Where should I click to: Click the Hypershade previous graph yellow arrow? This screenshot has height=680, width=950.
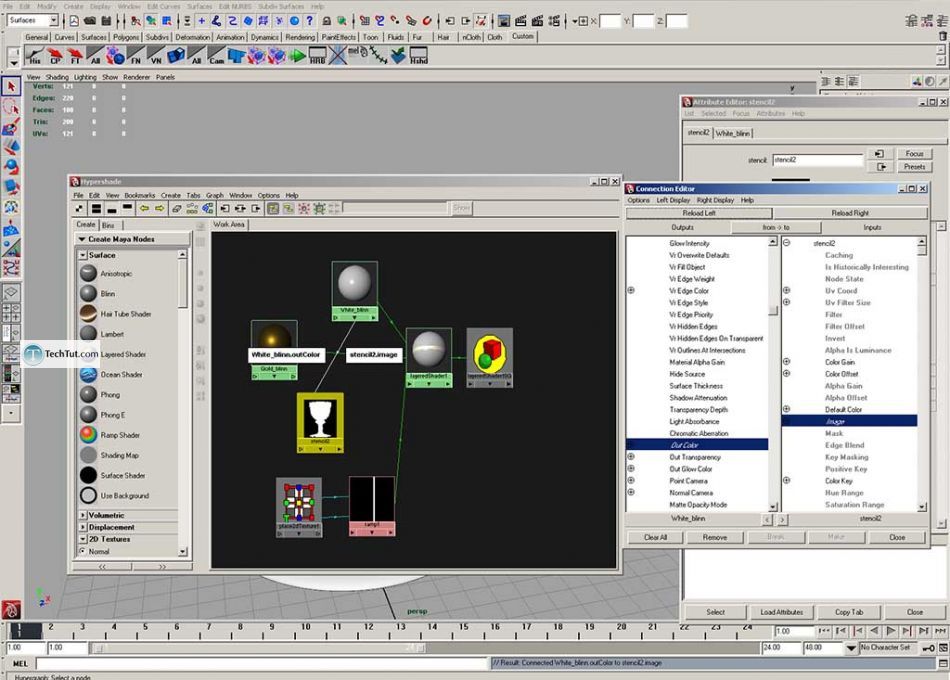click(144, 208)
